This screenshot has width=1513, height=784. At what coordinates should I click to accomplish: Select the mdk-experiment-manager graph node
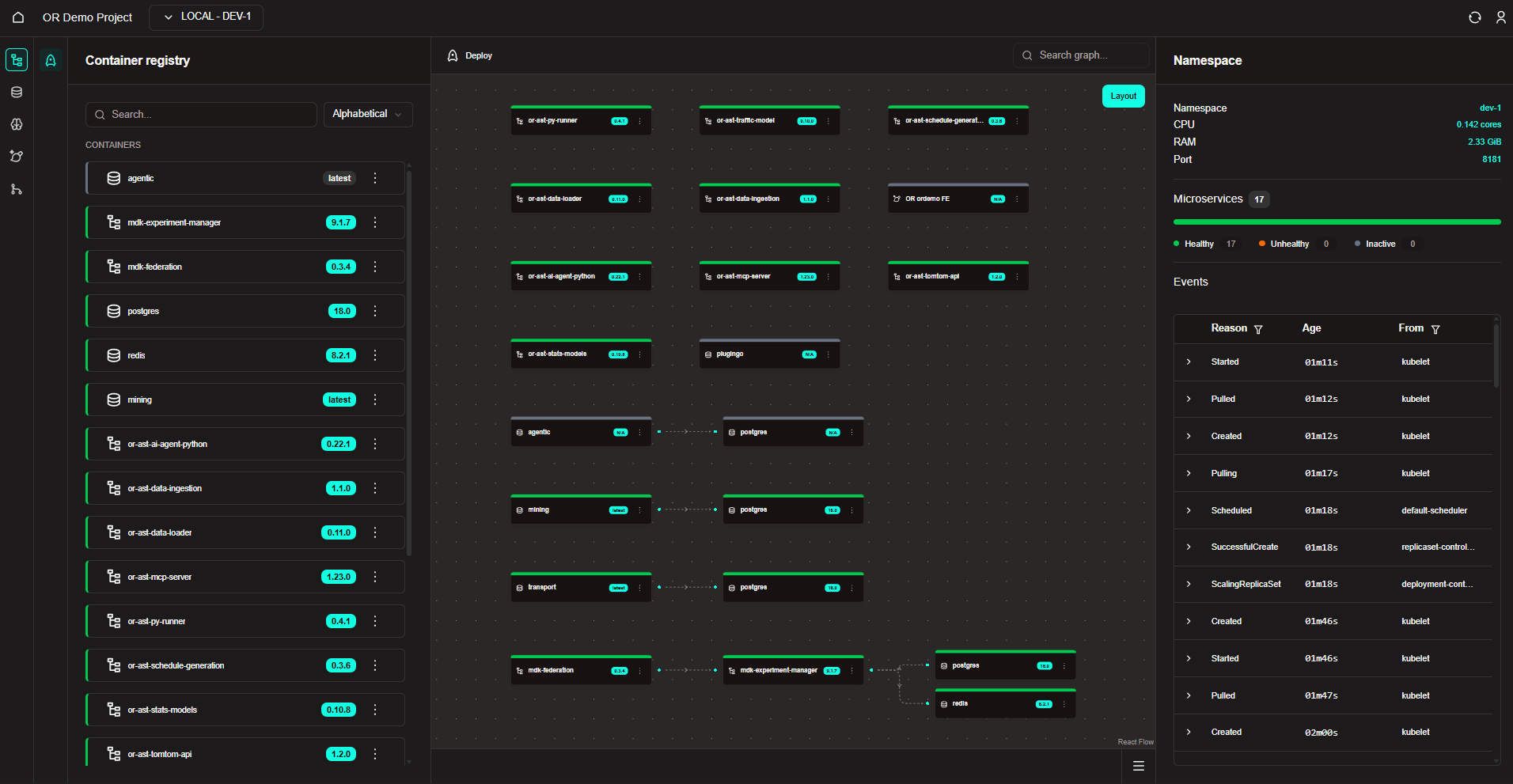(793, 670)
